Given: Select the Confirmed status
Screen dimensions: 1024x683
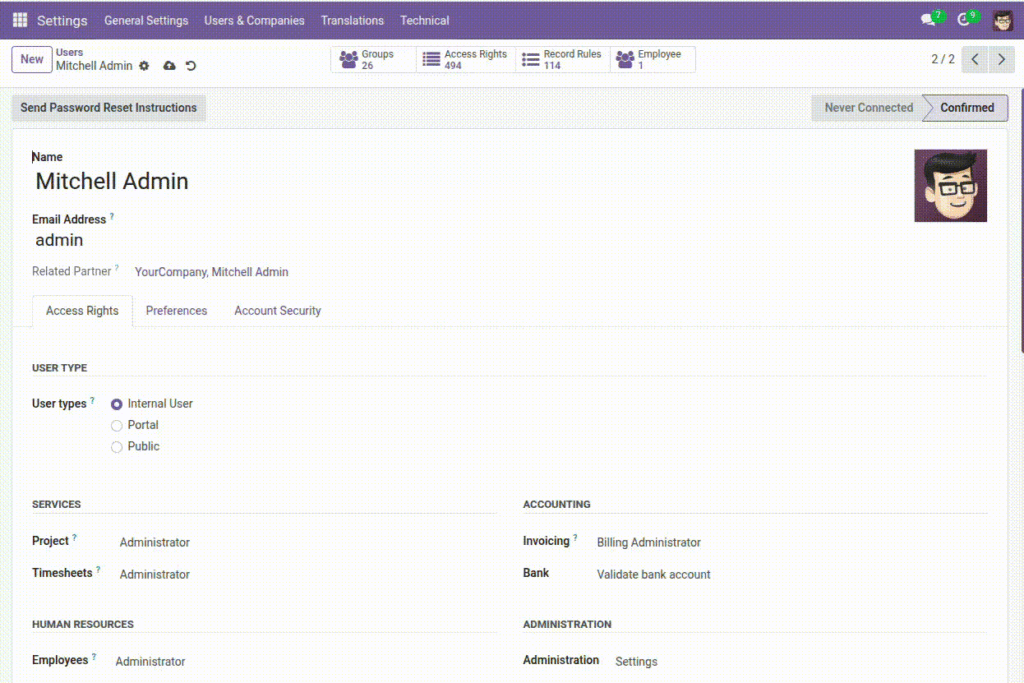Looking at the screenshot, I should 967,108.
